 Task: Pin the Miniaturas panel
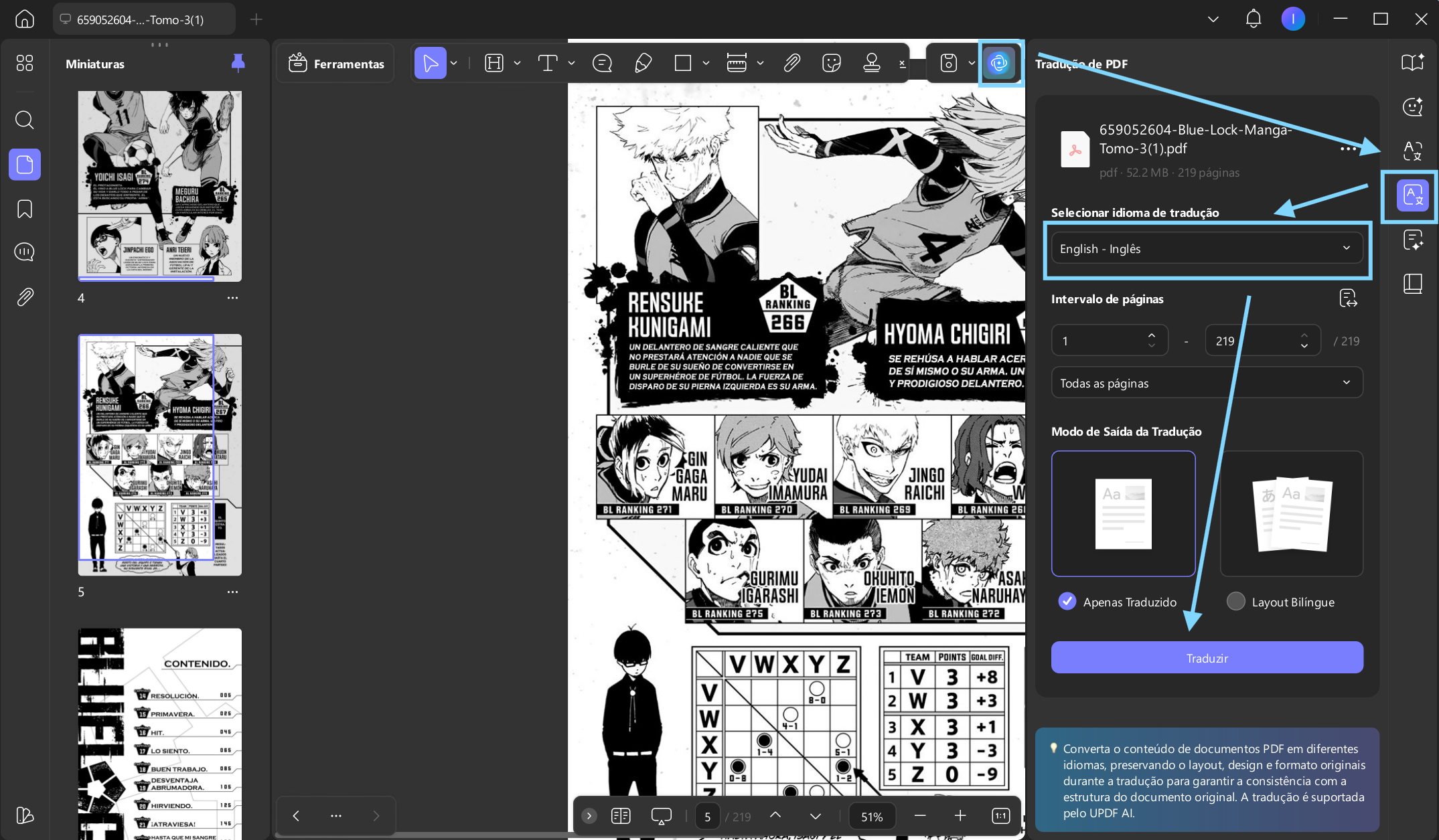tap(238, 64)
